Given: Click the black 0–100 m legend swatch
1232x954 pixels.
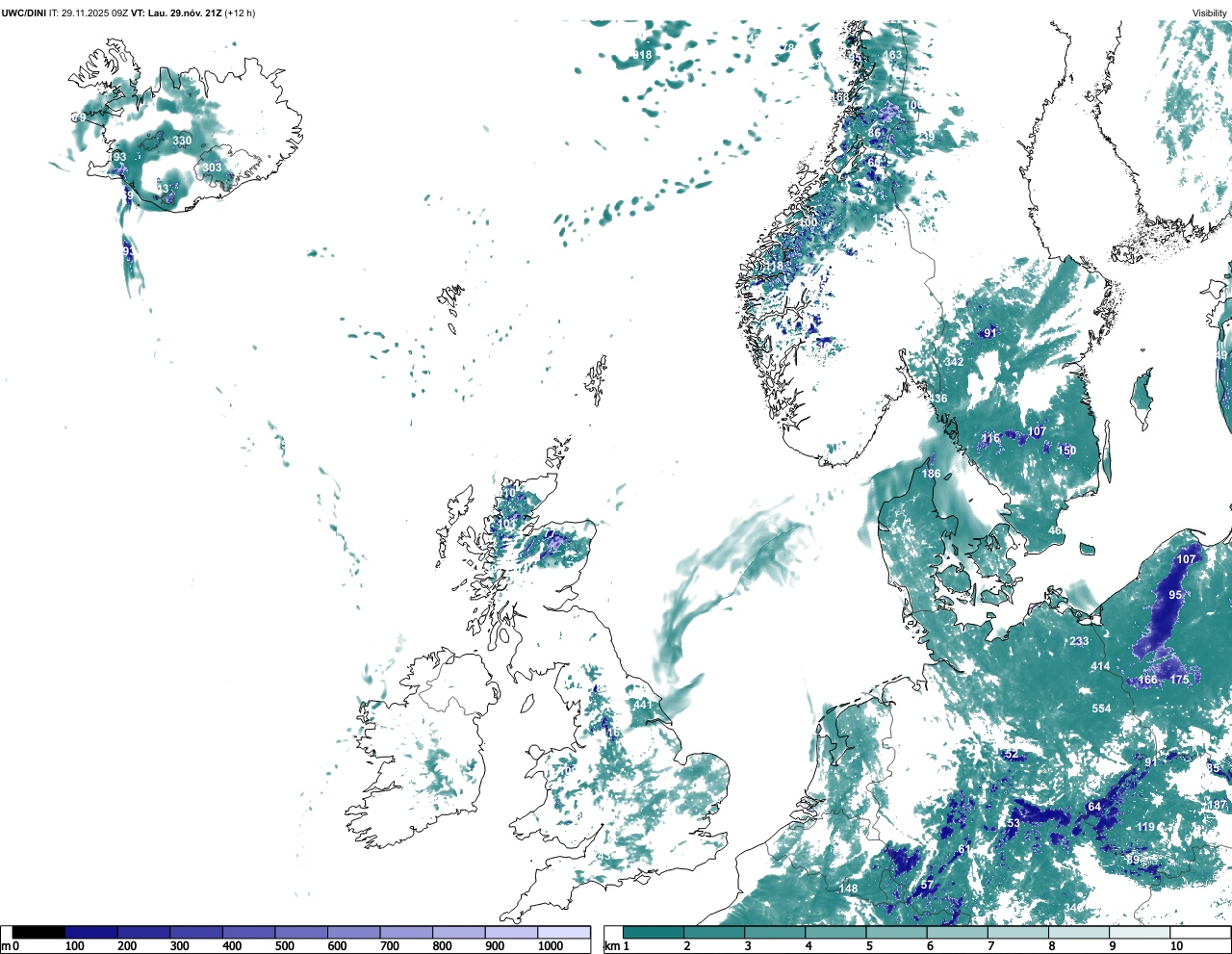Looking at the screenshot, I should pos(38,932).
